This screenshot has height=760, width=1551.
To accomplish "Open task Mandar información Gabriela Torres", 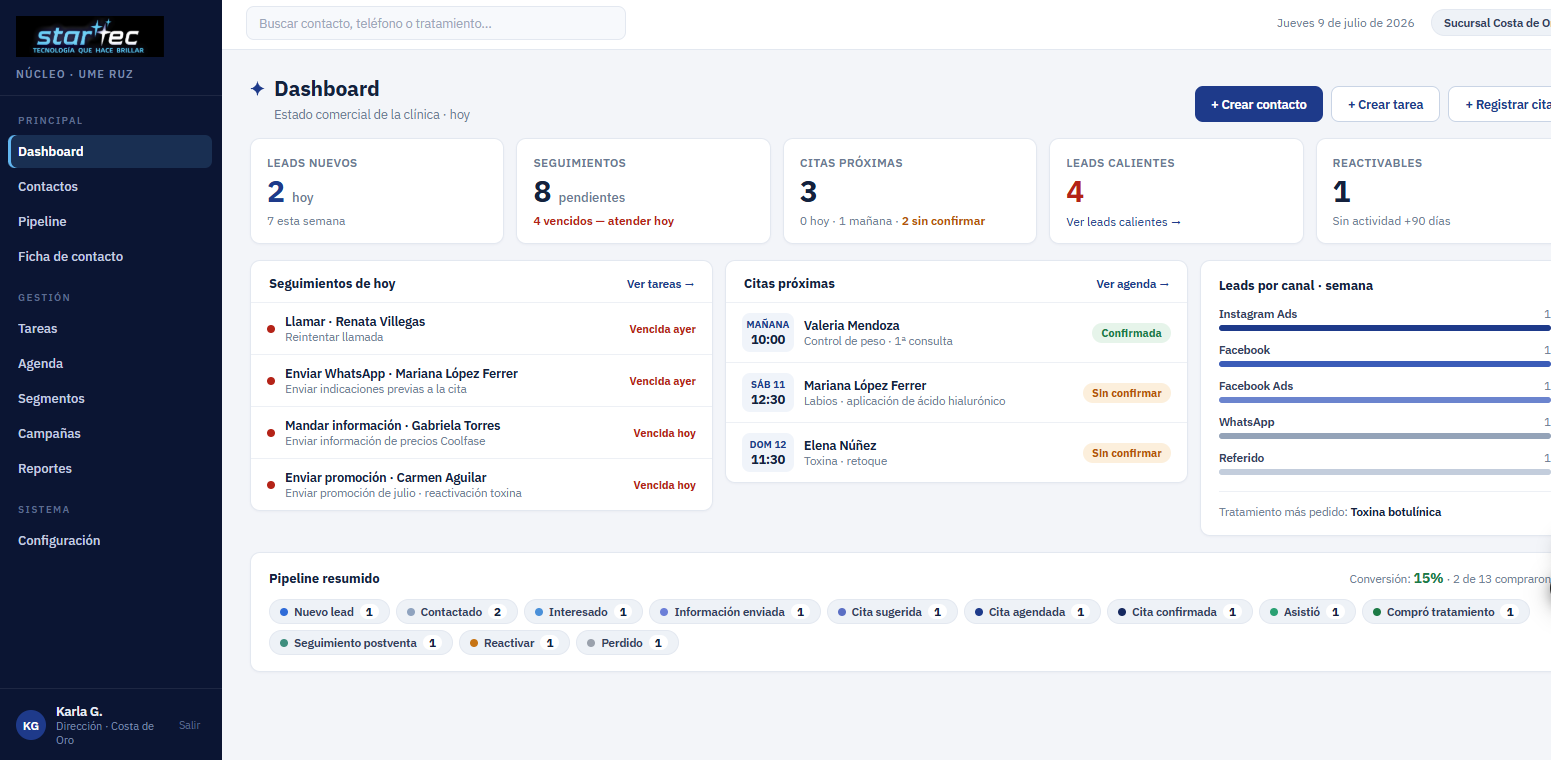I will (481, 433).
